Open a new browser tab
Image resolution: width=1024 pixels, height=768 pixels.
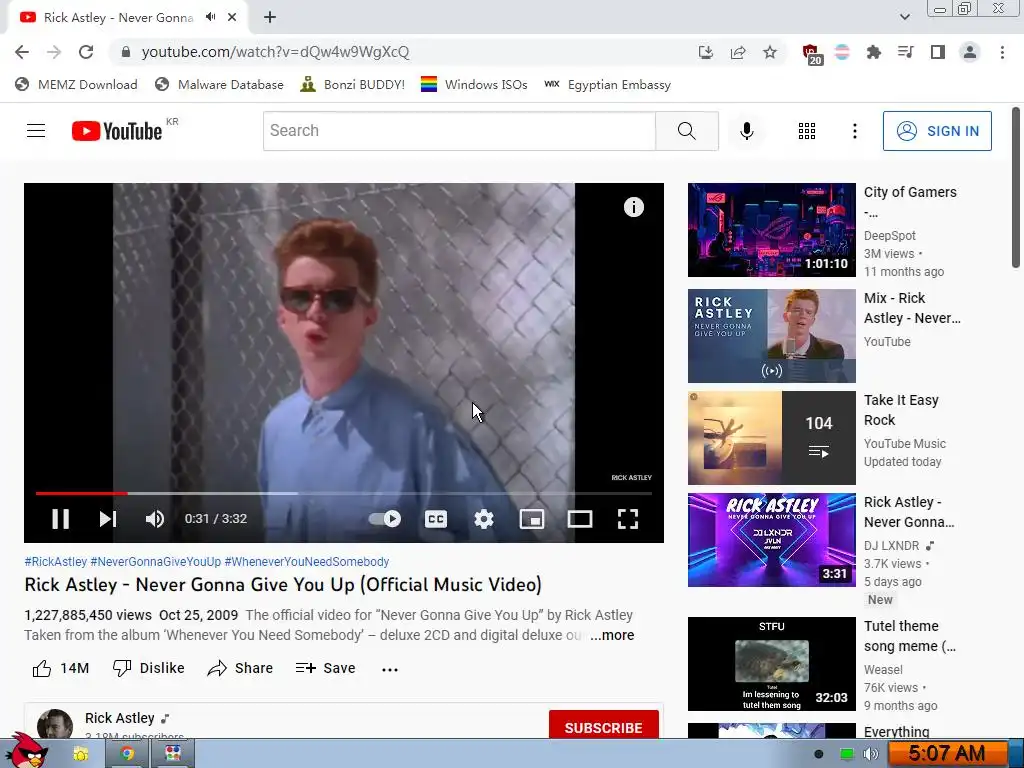[270, 18]
